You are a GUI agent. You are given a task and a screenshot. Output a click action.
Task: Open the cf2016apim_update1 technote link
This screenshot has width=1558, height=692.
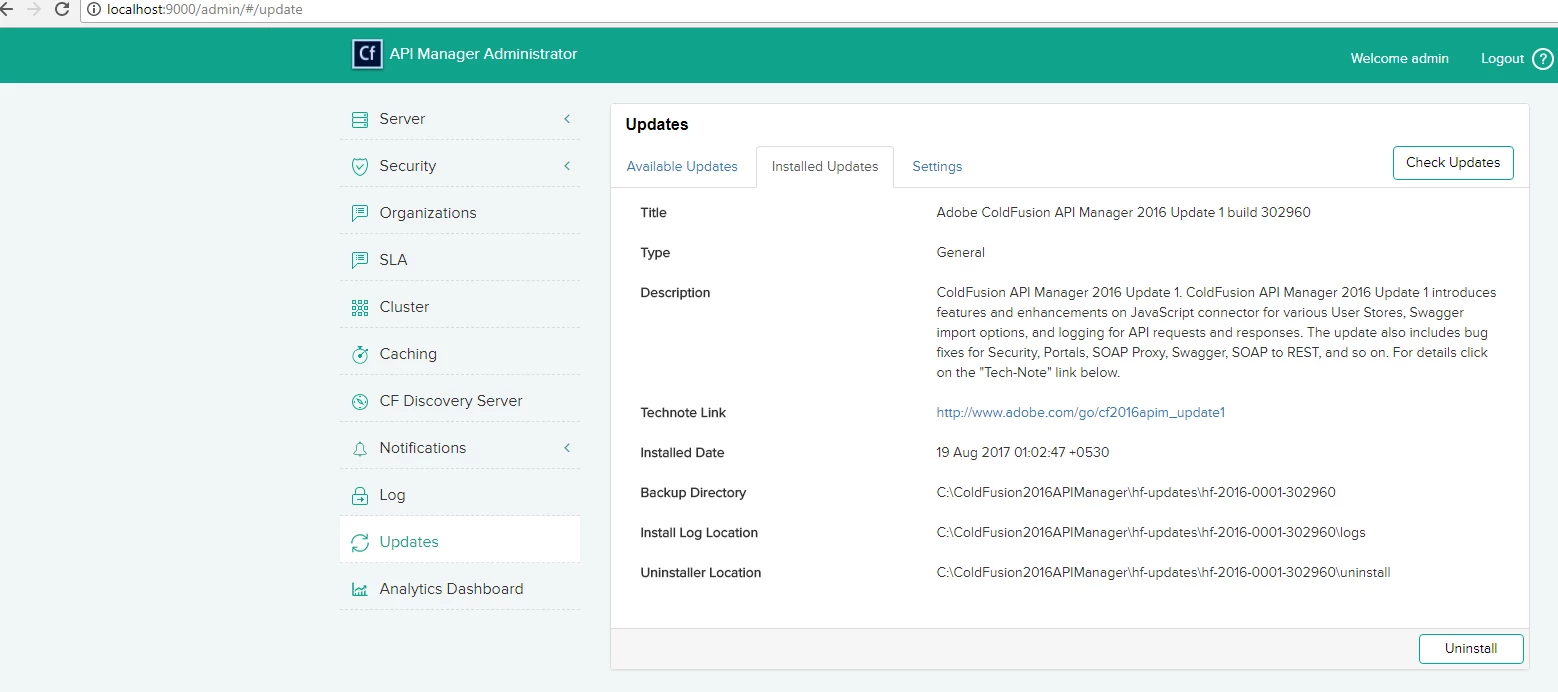(x=1081, y=412)
